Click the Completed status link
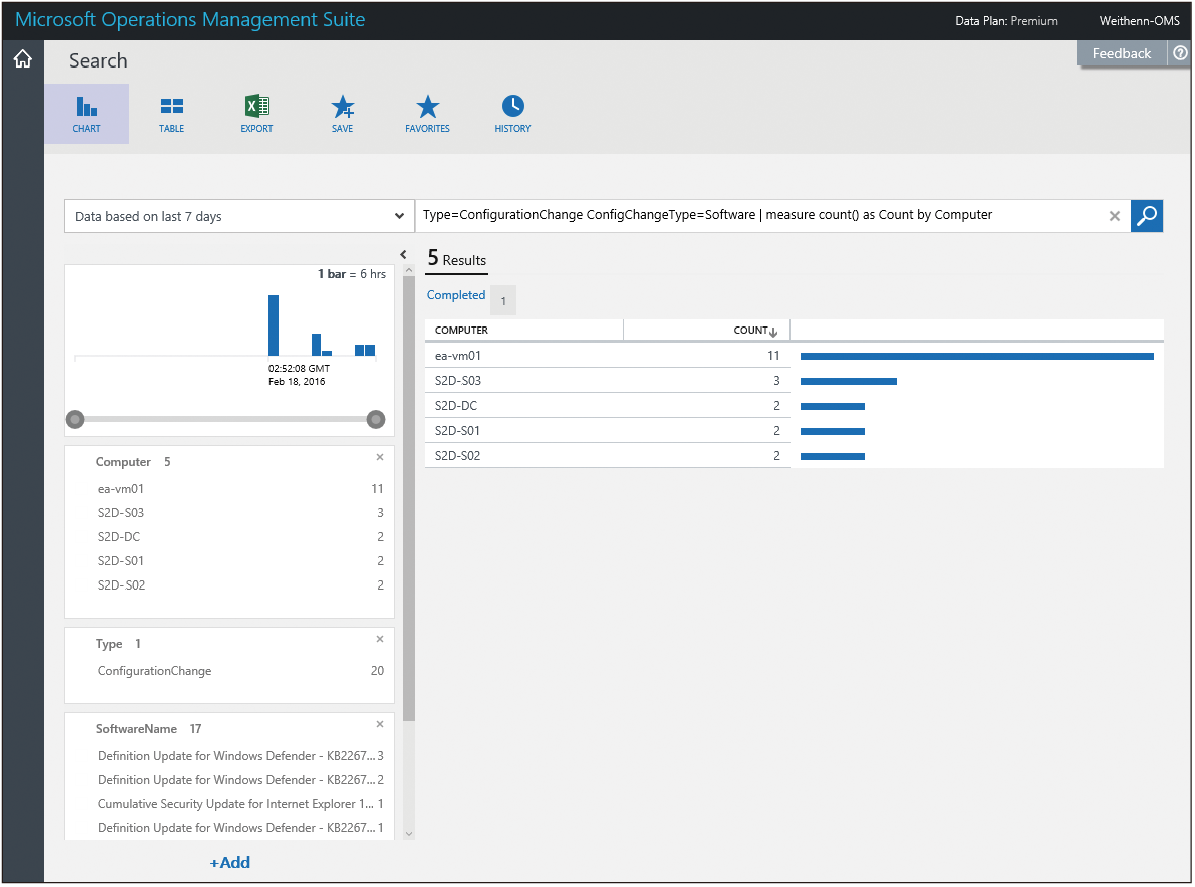Image resolution: width=1195 pixels, height=887 pixels. pos(456,295)
